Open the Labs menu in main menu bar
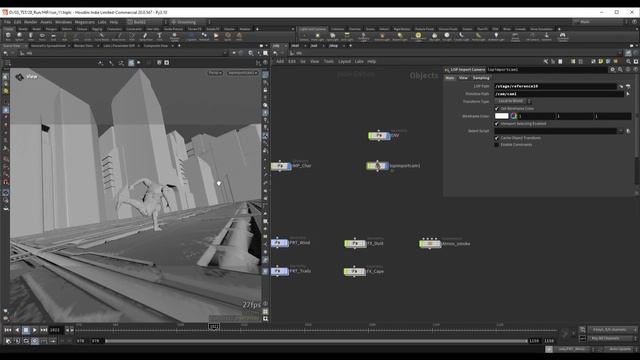The image size is (640, 360). tap(102, 22)
